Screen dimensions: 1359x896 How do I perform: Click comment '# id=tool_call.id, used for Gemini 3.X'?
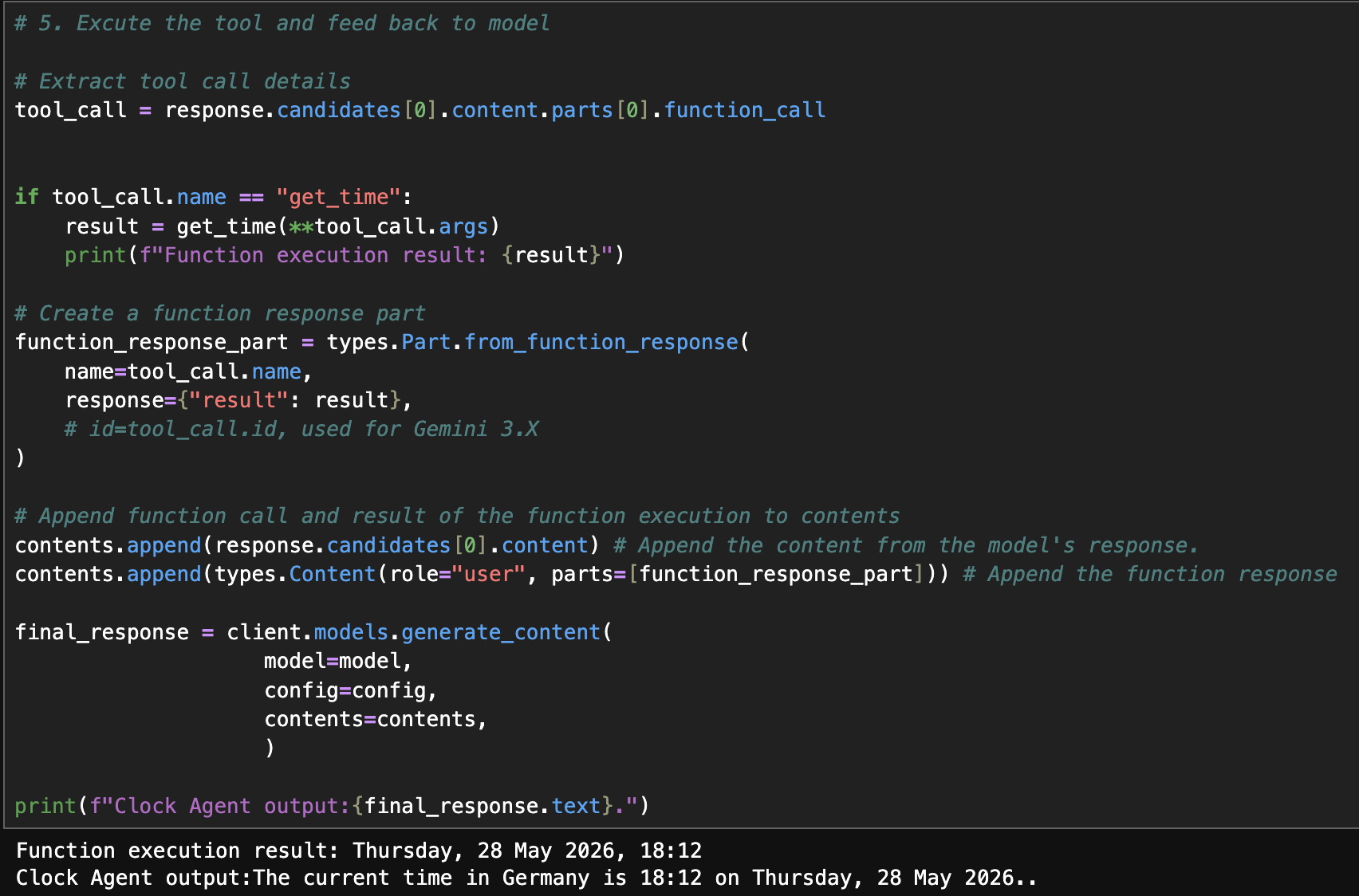[x=301, y=429]
